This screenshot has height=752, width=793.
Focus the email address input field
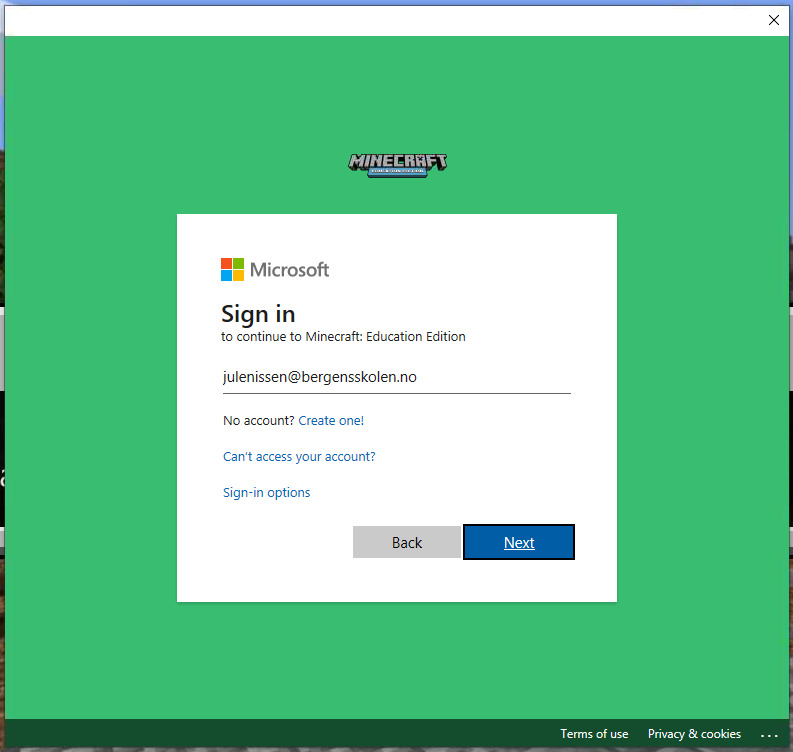[x=397, y=377]
